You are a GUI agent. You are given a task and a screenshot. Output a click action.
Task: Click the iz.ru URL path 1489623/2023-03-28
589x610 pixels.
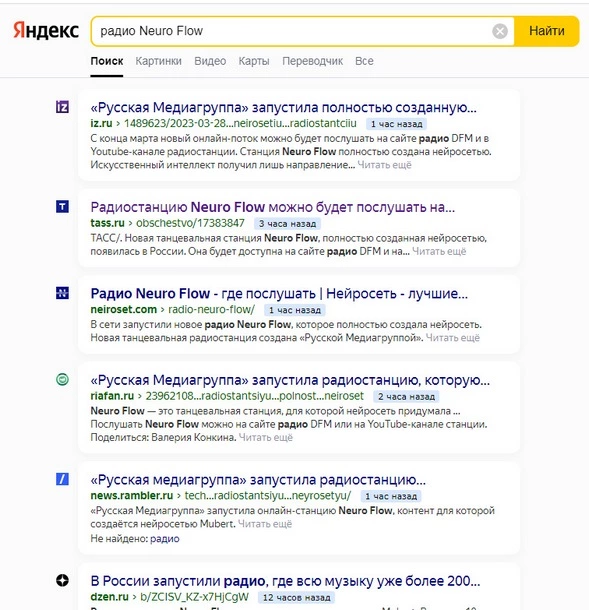240,123
